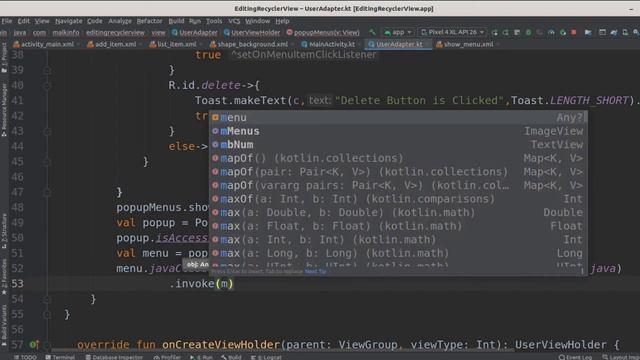The image size is (640, 360).
Task: Click the Make Project hammer icon
Action: tap(372, 32)
